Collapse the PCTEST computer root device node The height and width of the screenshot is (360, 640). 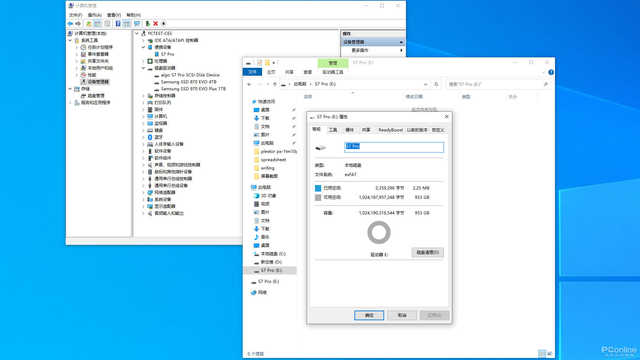(x=137, y=33)
